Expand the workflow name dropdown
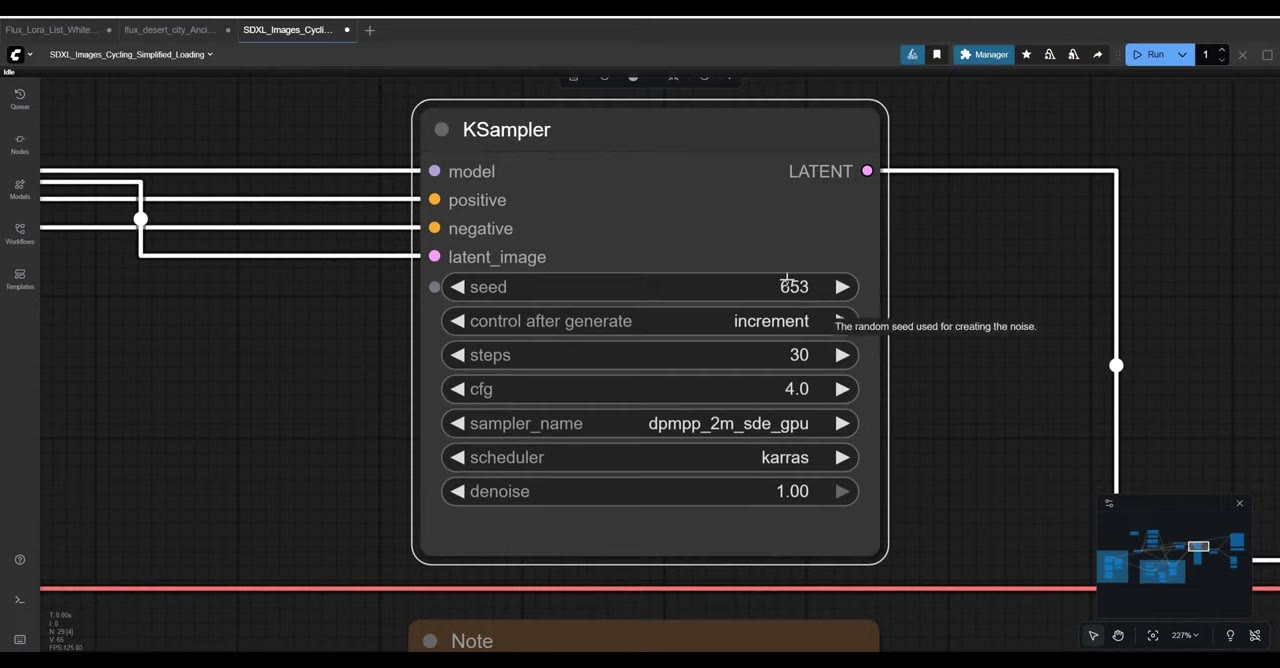Viewport: 1280px width, 668px height. tap(131, 55)
